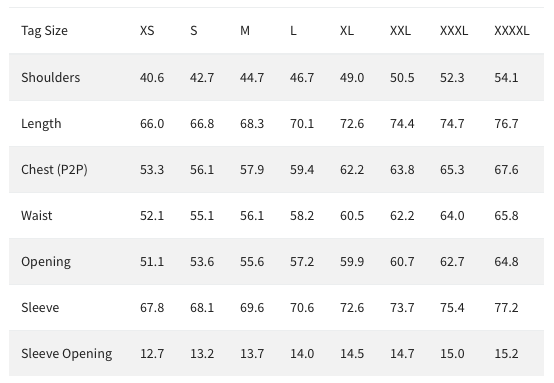Click Sleeve Opening value 15.0 for XXXL
The image size is (554, 383).
452,354
